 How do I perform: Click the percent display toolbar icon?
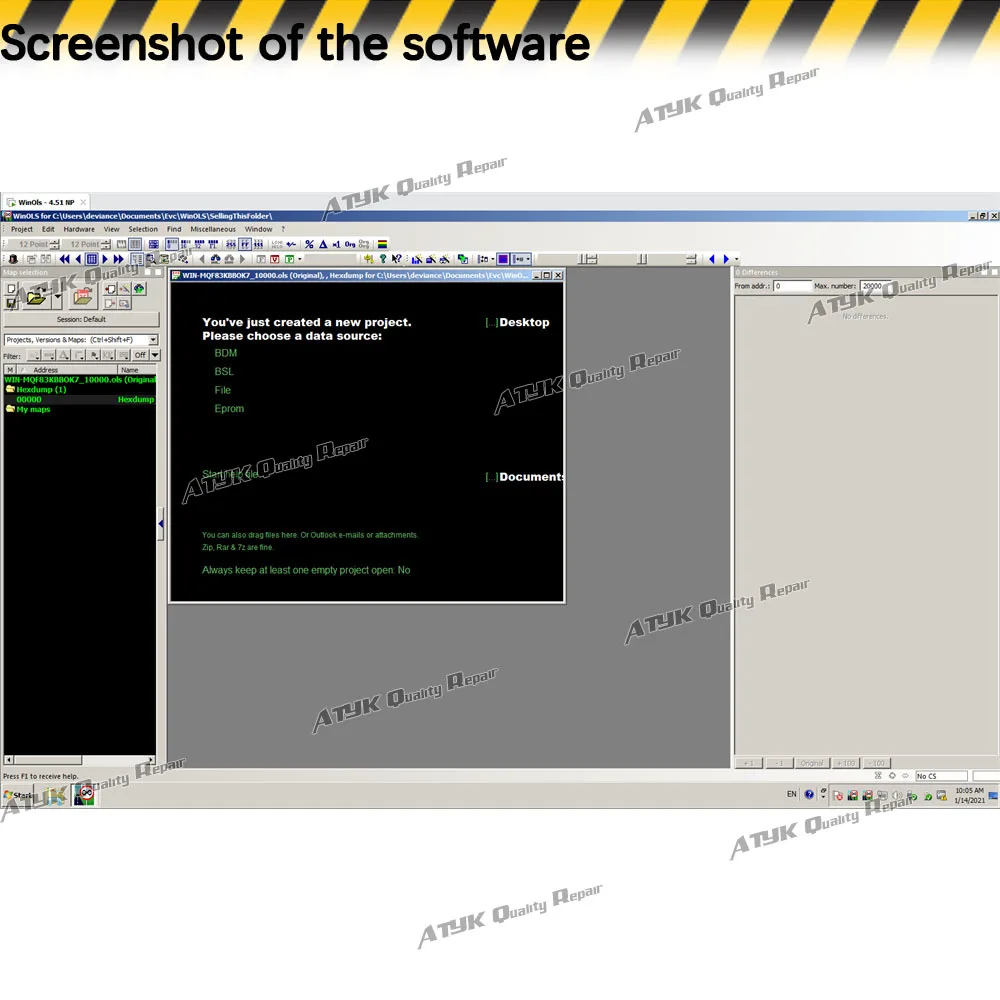pyautogui.click(x=309, y=244)
